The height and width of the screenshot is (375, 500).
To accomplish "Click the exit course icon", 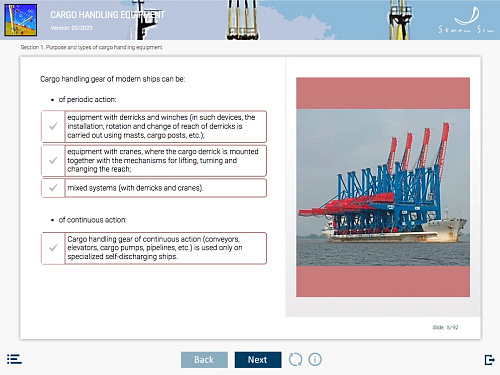I will point(489,360).
